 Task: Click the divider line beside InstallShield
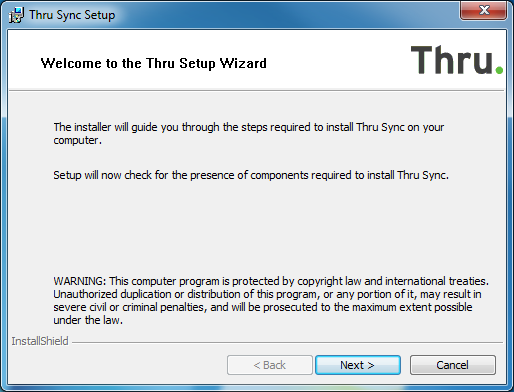pyautogui.click(x=287, y=342)
